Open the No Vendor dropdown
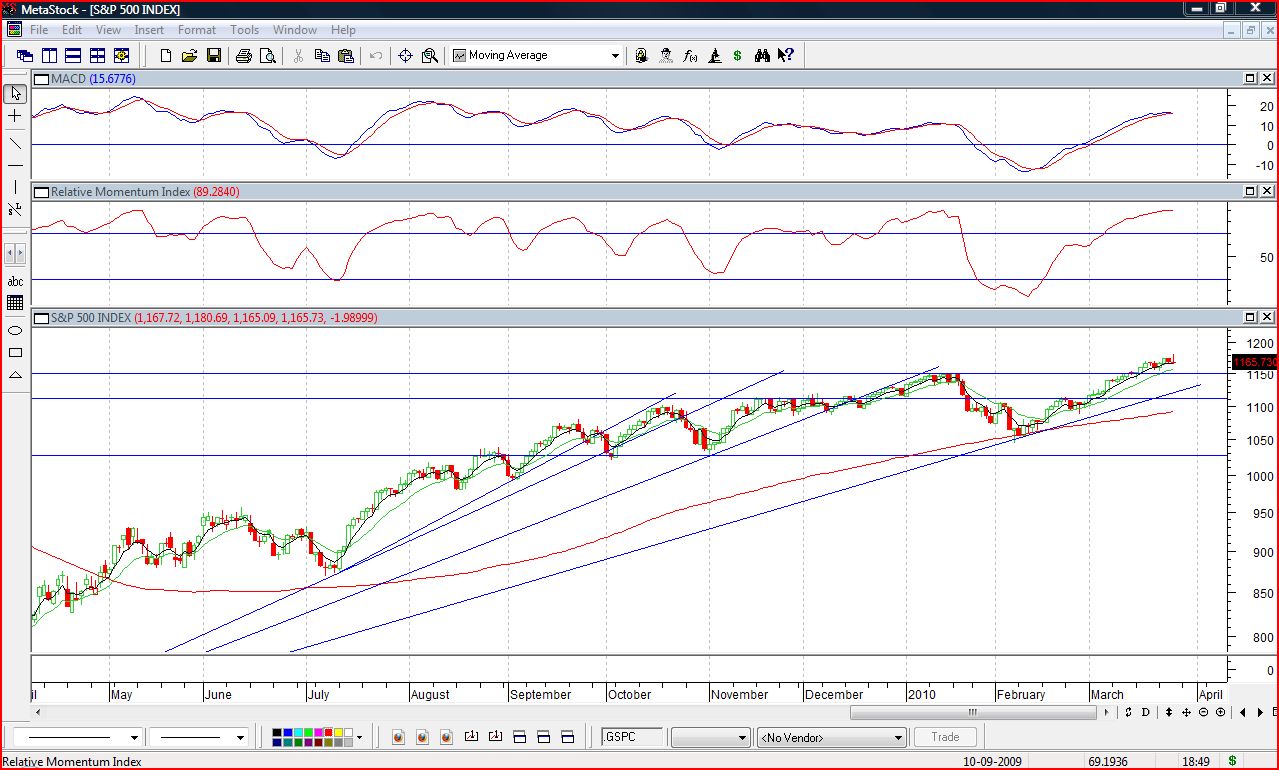The width and height of the screenshot is (1279, 770). coord(832,738)
